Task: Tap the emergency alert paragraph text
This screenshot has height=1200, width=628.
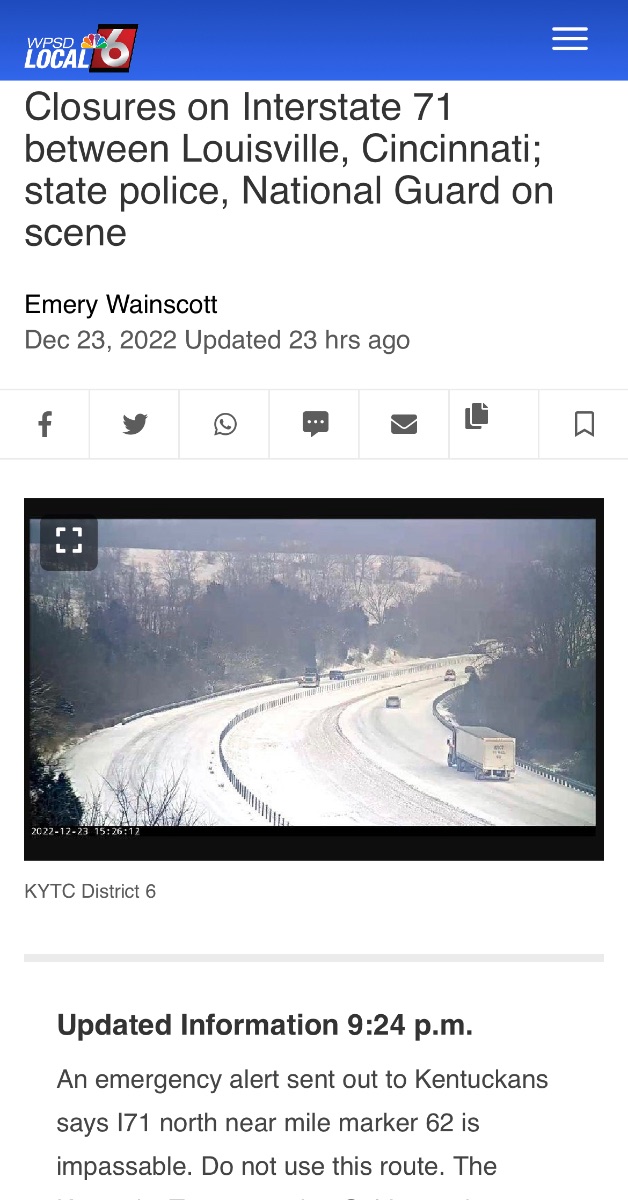Action: coord(303,1123)
